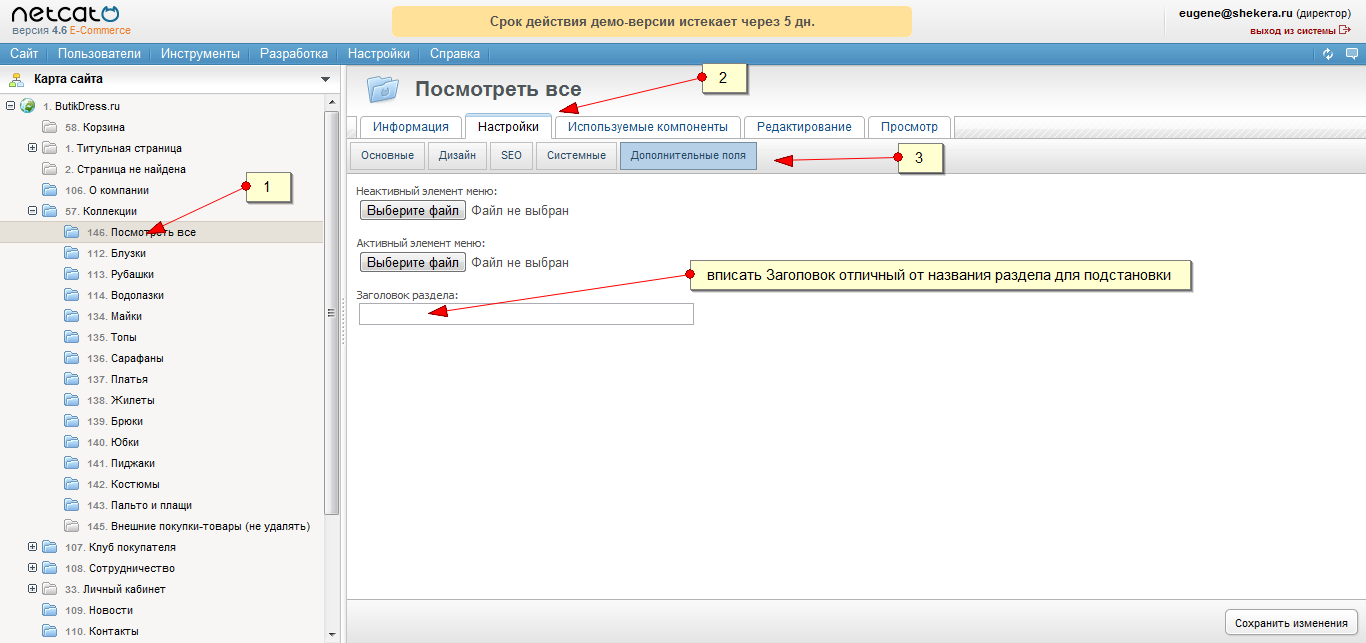The image size is (1366, 643).
Task: Open the Сайт menu
Action: tap(24, 54)
